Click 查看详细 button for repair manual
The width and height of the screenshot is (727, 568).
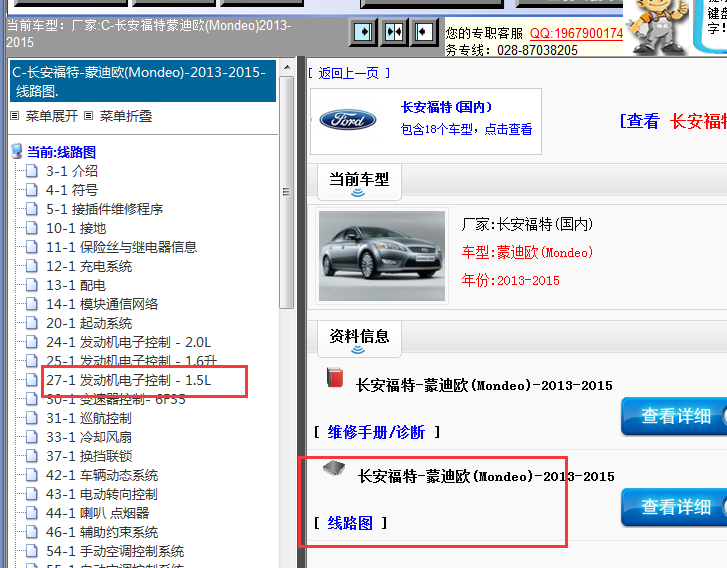coord(675,416)
